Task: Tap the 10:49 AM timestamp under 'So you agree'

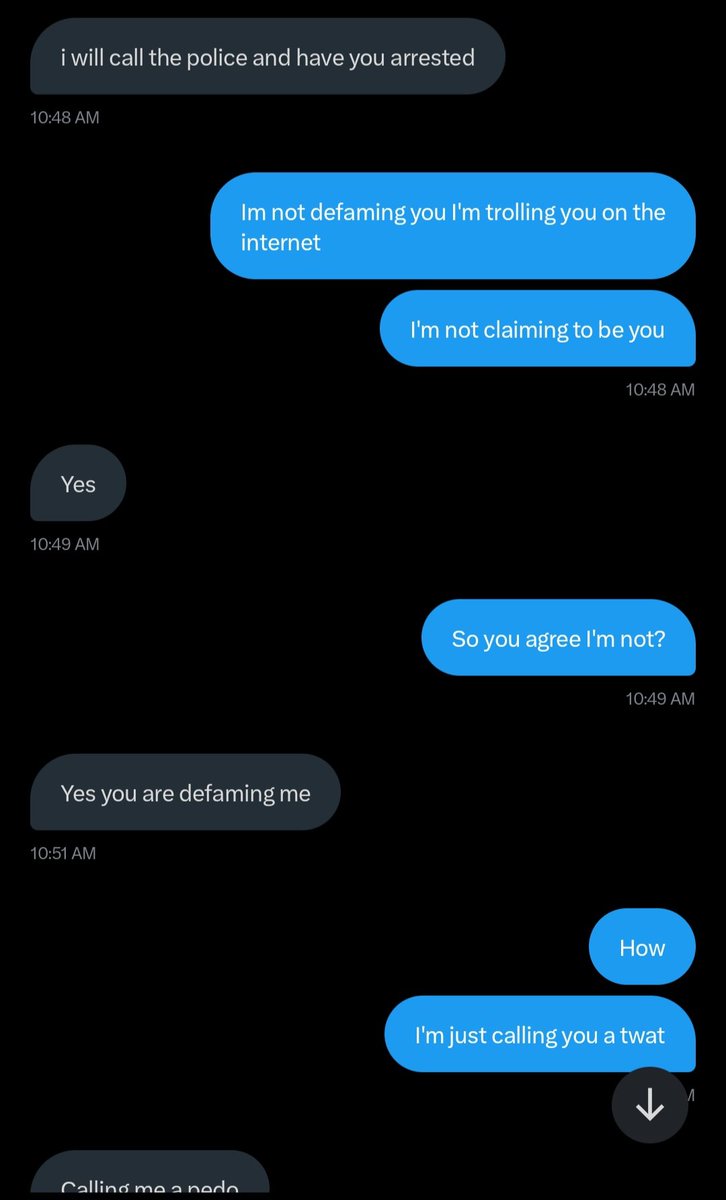Action: click(x=660, y=698)
